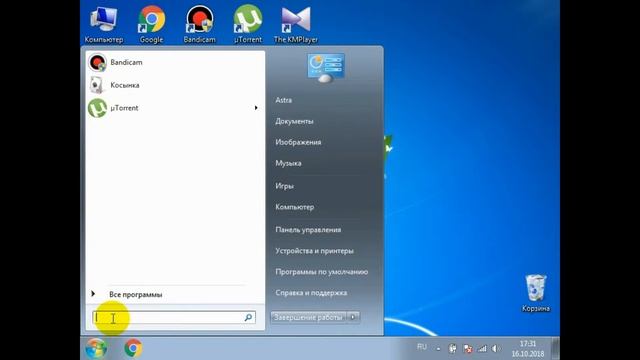640x360 pixels.
Task: Open Музыка from Start menu
Action: click(288, 163)
